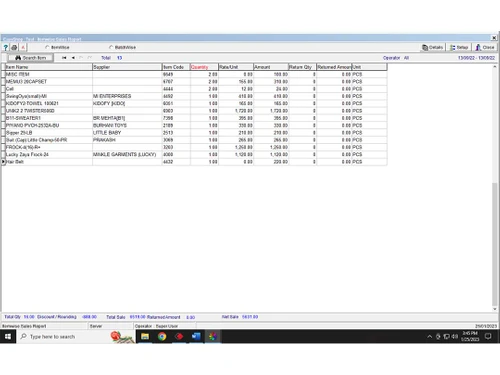Open the notification center icon

tap(488, 337)
